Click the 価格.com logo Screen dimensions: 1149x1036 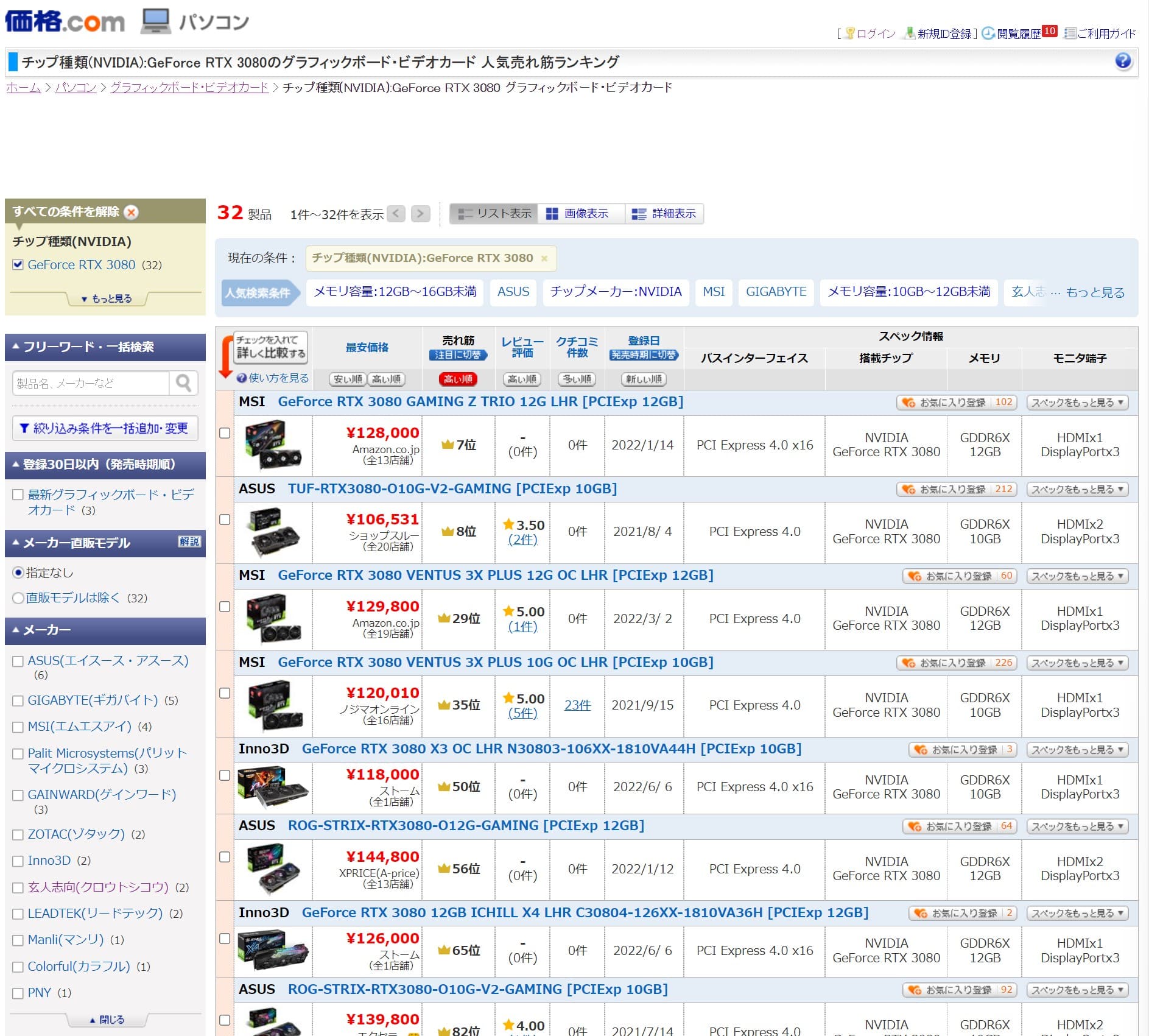tap(65, 21)
